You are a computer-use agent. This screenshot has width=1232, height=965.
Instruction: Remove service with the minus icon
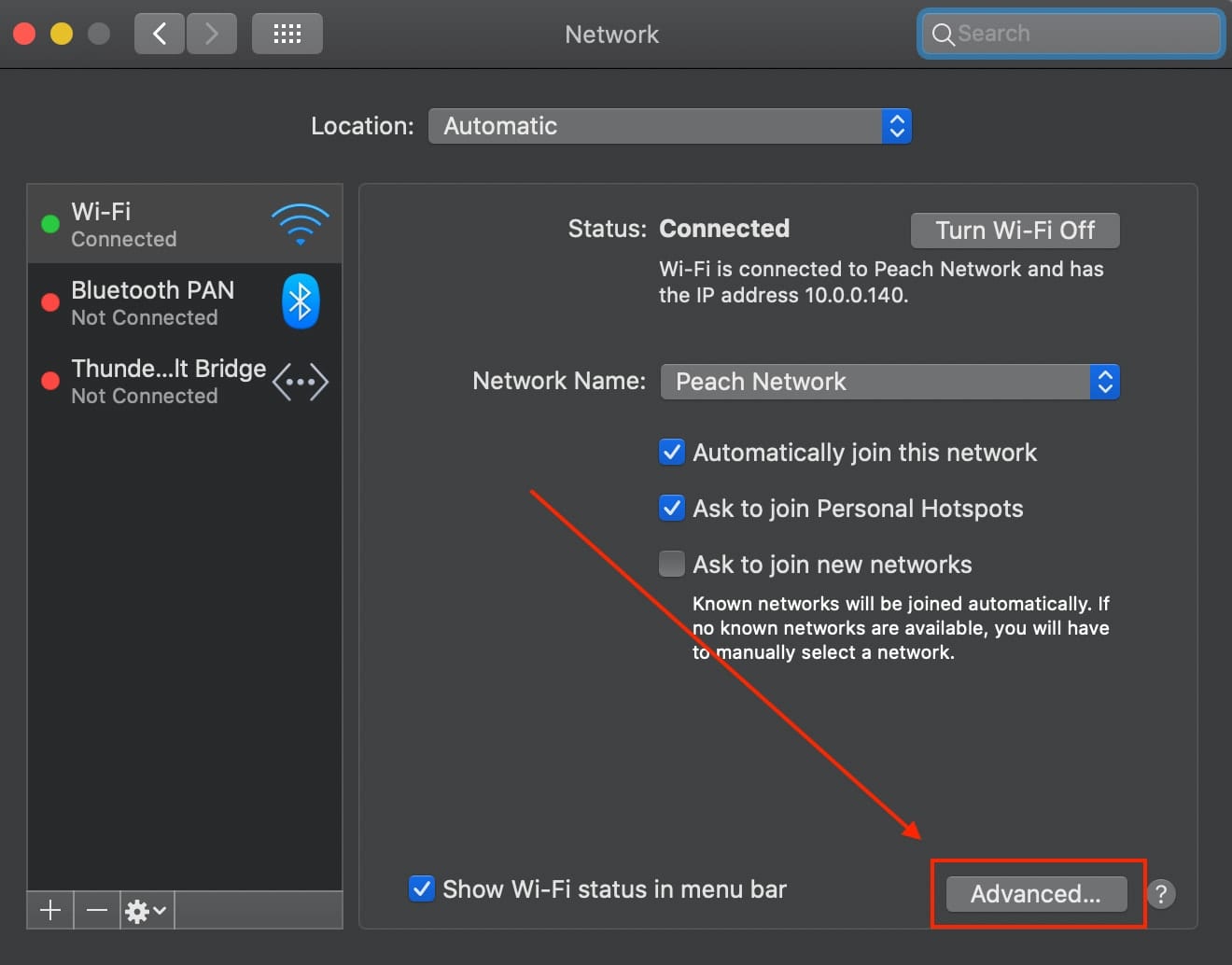point(97,910)
